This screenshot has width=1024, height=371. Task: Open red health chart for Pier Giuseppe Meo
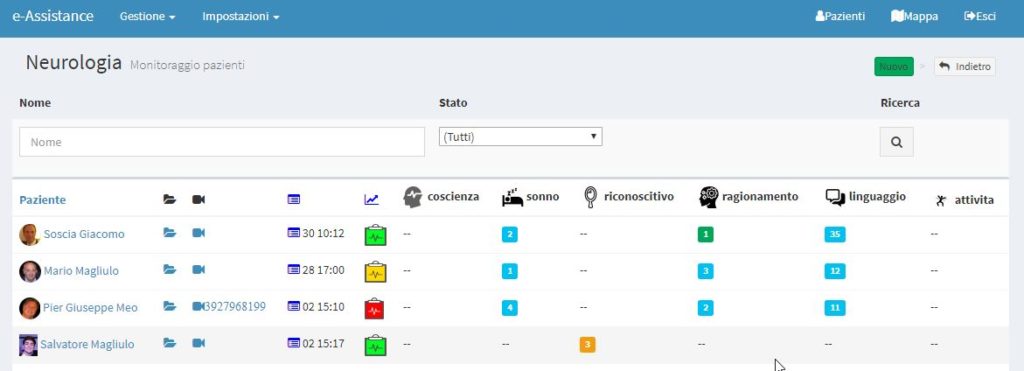pyautogui.click(x=374, y=308)
